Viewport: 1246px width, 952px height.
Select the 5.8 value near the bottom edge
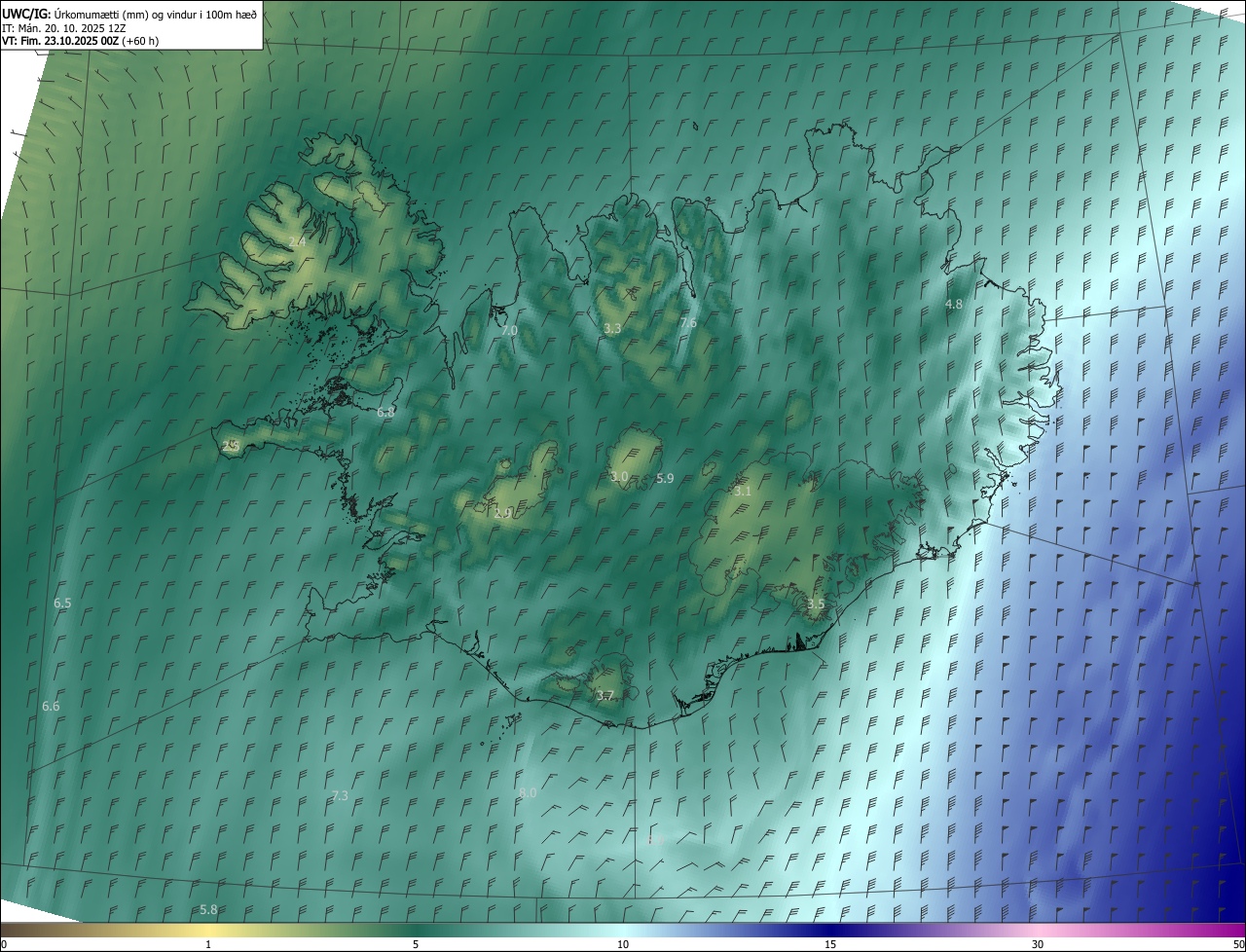tap(208, 910)
